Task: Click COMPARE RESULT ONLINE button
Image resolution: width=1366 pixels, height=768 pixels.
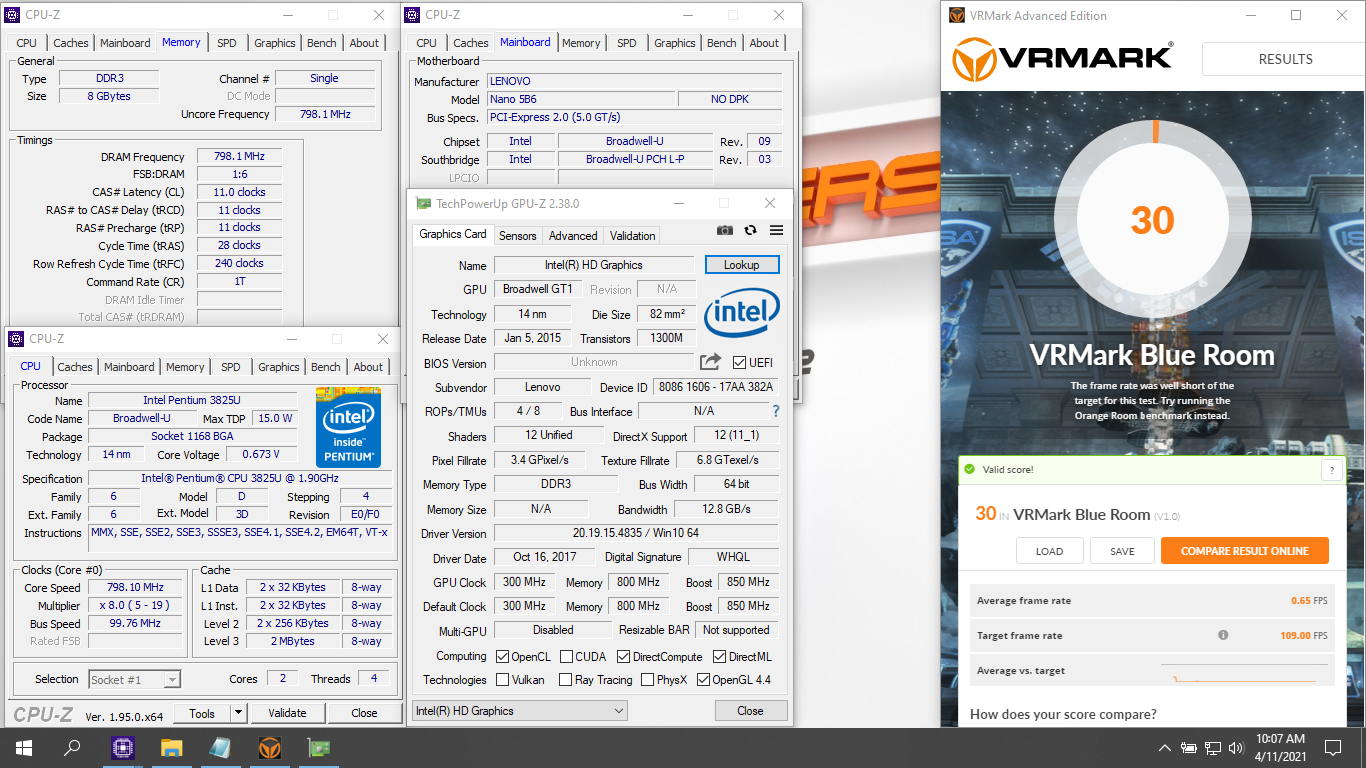Action: pos(1245,551)
